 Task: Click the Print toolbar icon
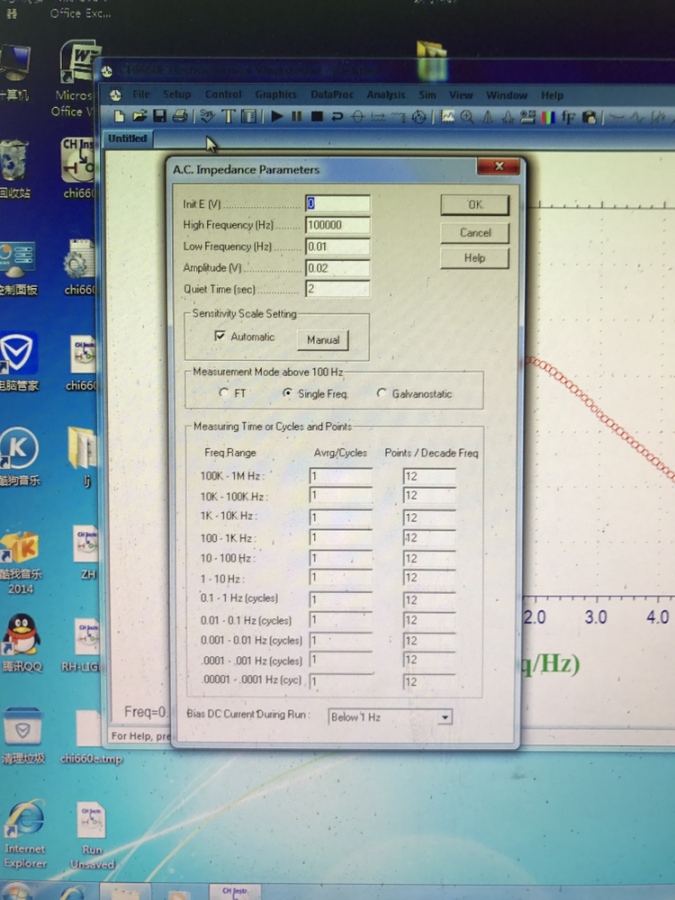[x=180, y=117]
